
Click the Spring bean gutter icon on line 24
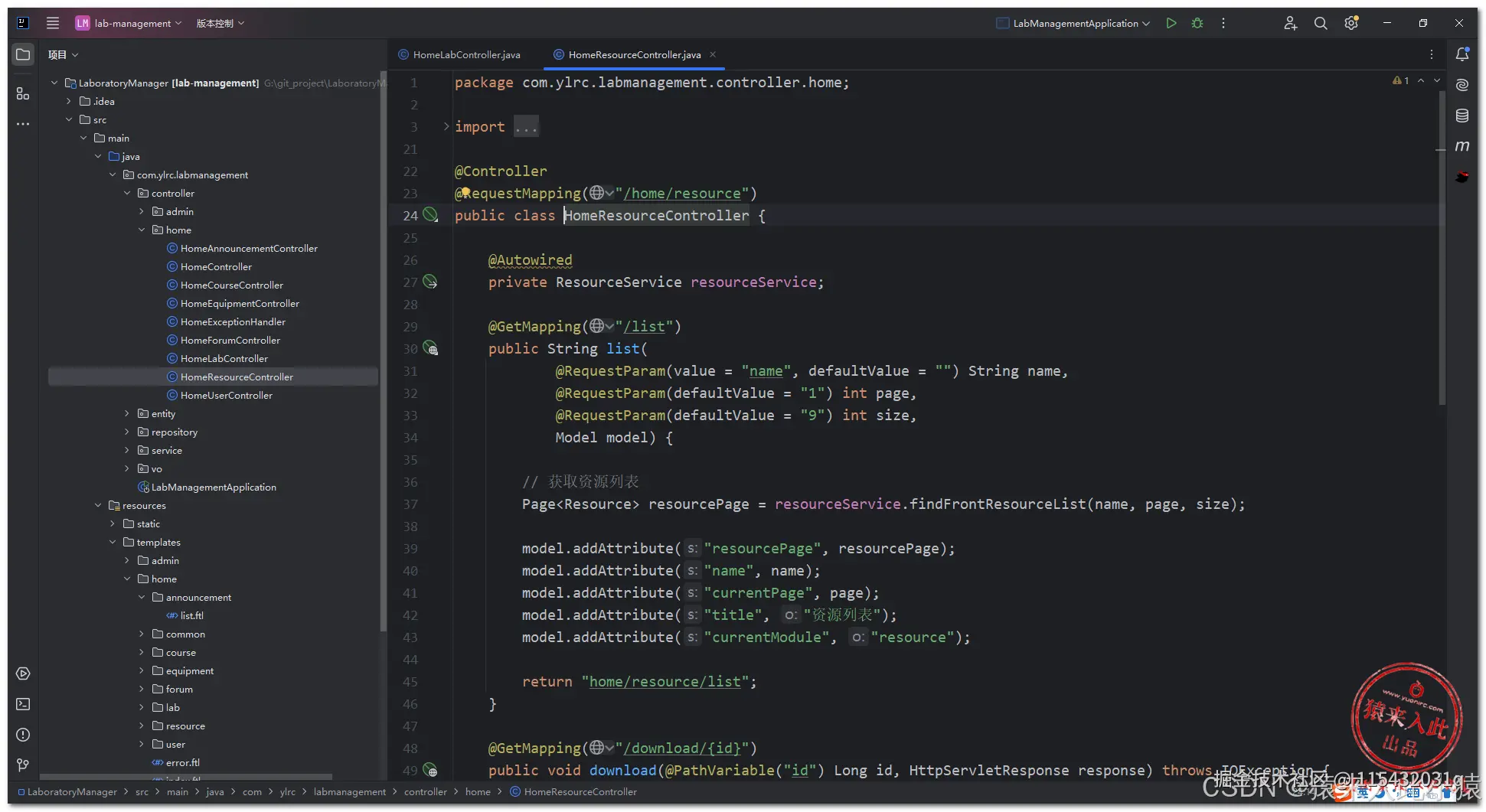tap(430, 215)
